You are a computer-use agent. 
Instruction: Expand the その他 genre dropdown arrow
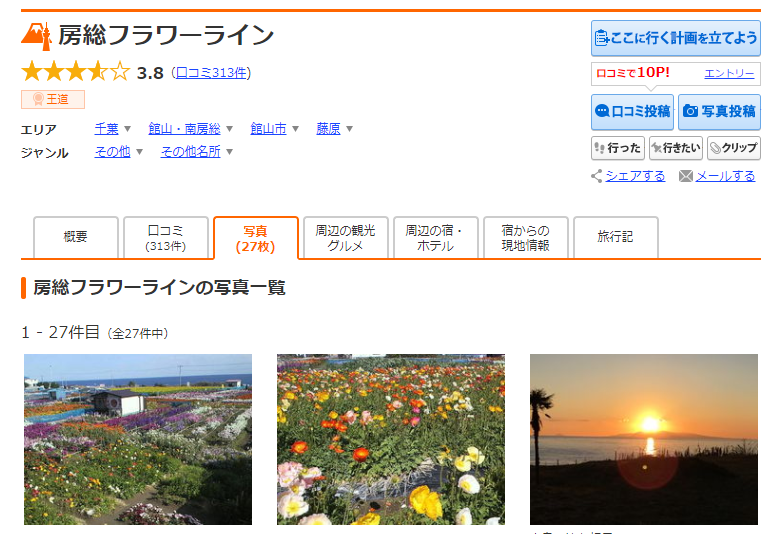click(139, 152)
